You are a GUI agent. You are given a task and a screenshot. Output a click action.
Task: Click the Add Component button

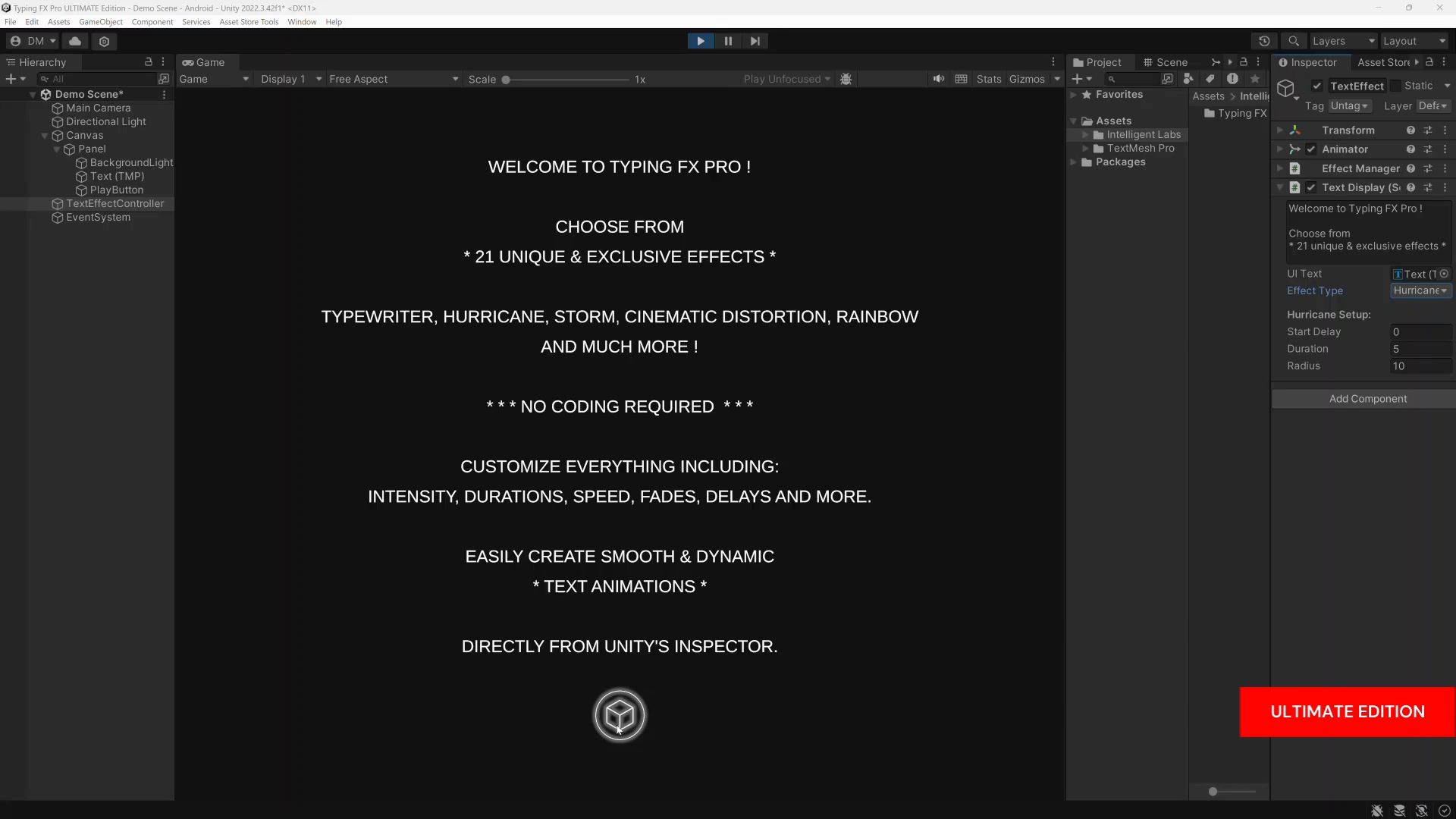1367,399
